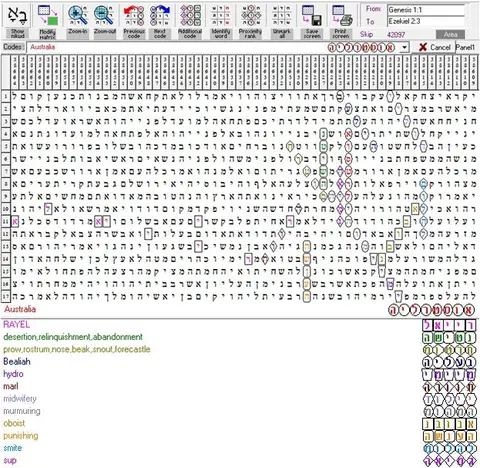Click the matrix row number 17 header
Image resolution: width=480 pixels, height=468 pixels.
coord(6,296)
